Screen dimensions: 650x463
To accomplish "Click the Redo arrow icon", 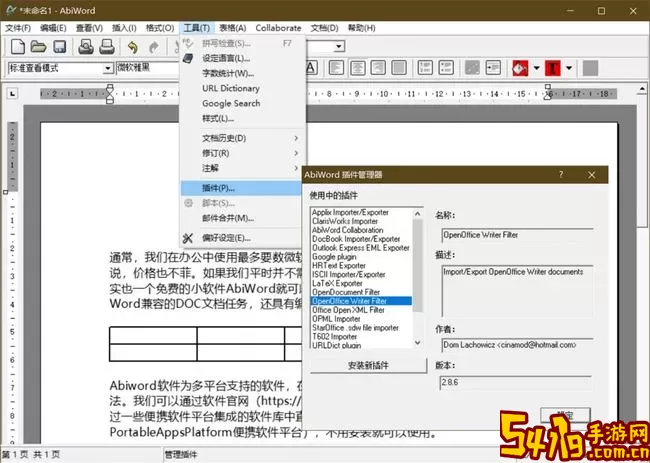I will pyautogui.click(x=154, y=47).
